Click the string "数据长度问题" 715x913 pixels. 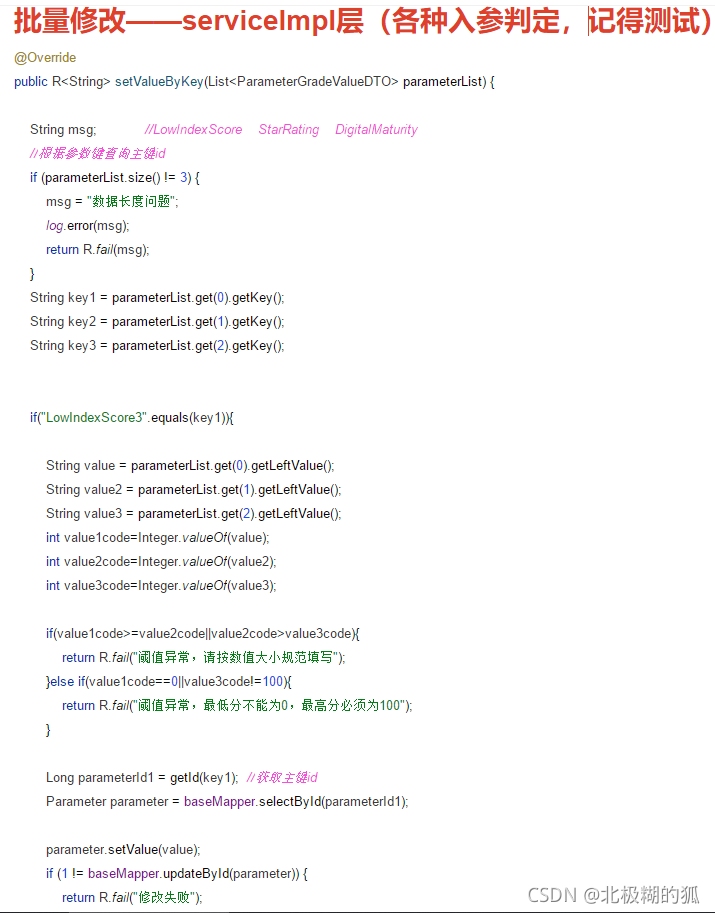[131, 201]
